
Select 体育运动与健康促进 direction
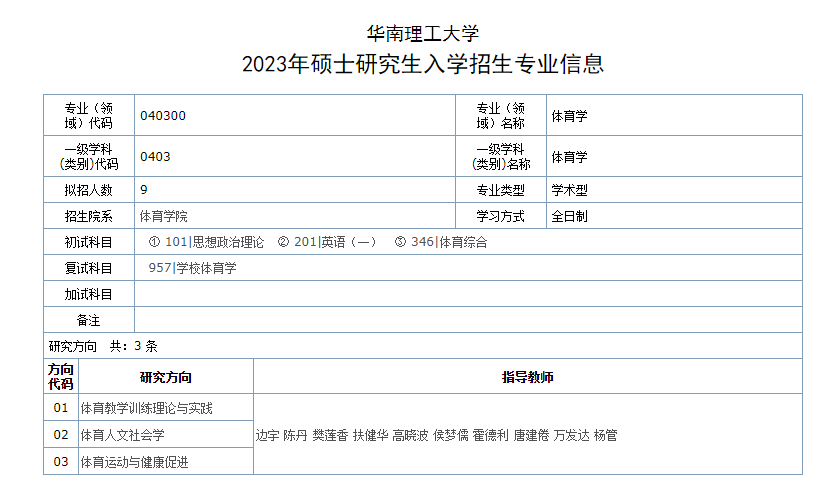tap(134, 462)
